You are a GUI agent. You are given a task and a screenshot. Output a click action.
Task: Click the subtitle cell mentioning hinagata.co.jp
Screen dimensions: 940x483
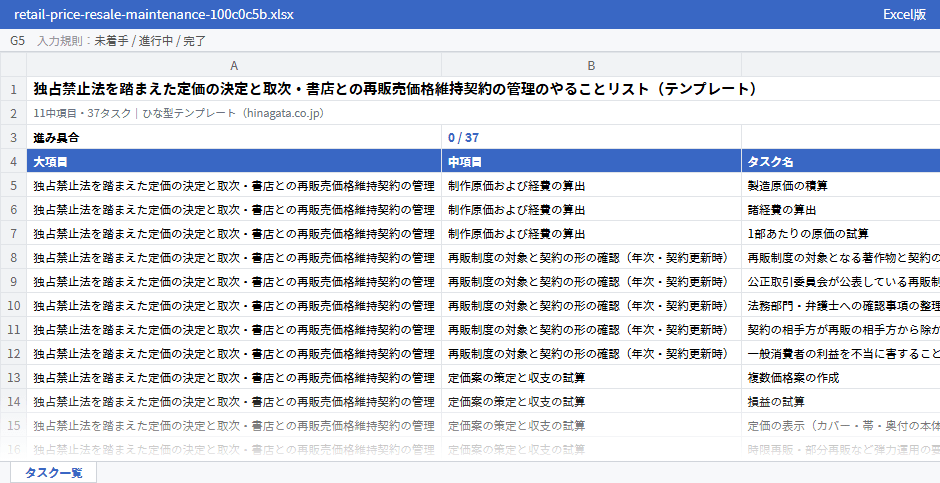483,113
